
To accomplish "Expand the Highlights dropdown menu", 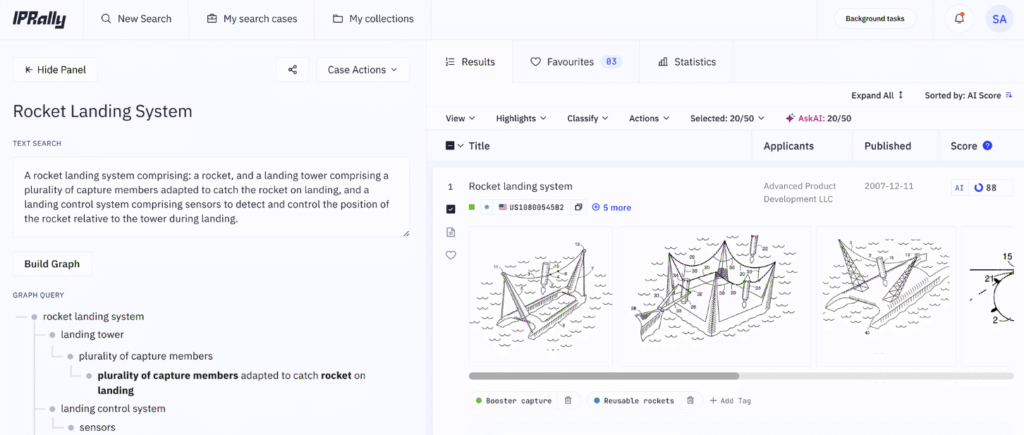I will [x=521, y=118].
